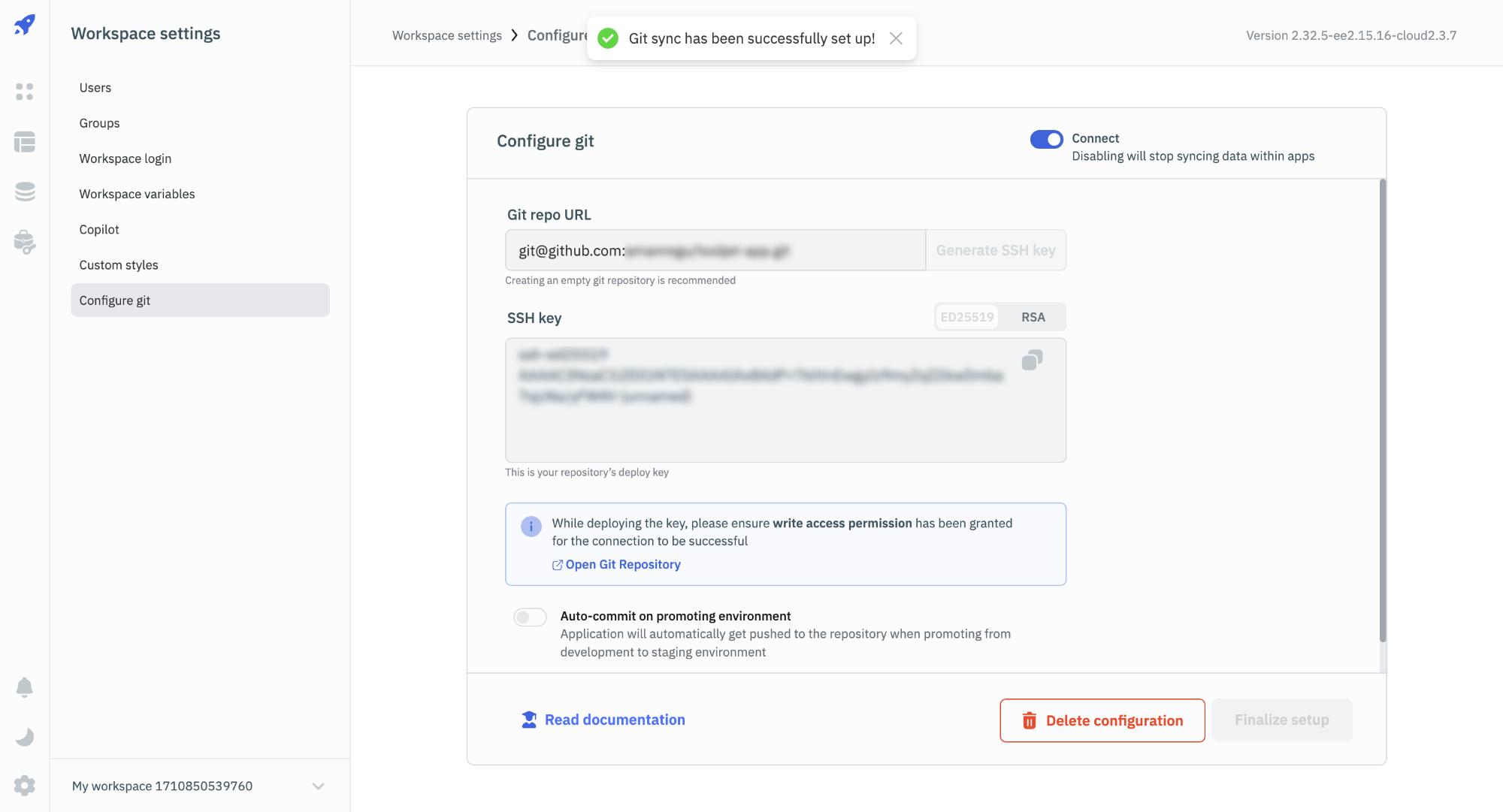
Task: Dismiss the Git sync success notification
Action: coord(896,38)
